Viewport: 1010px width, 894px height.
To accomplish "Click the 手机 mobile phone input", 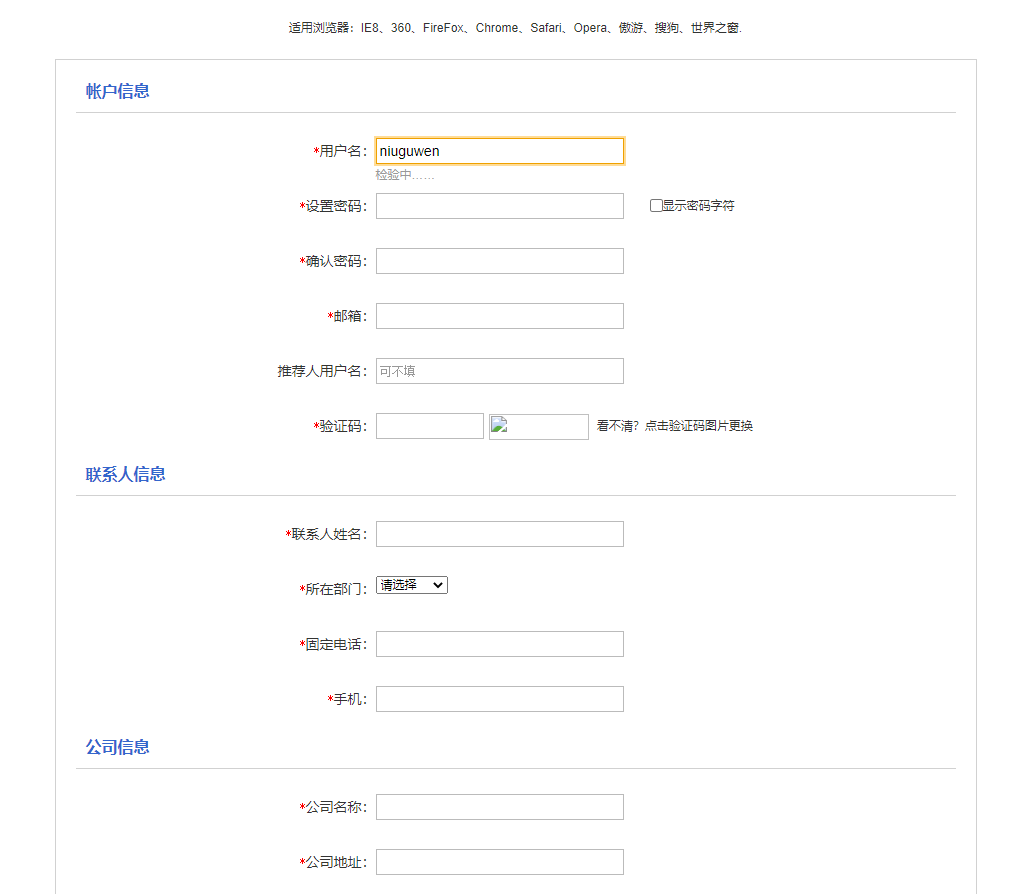I will 499,698.
